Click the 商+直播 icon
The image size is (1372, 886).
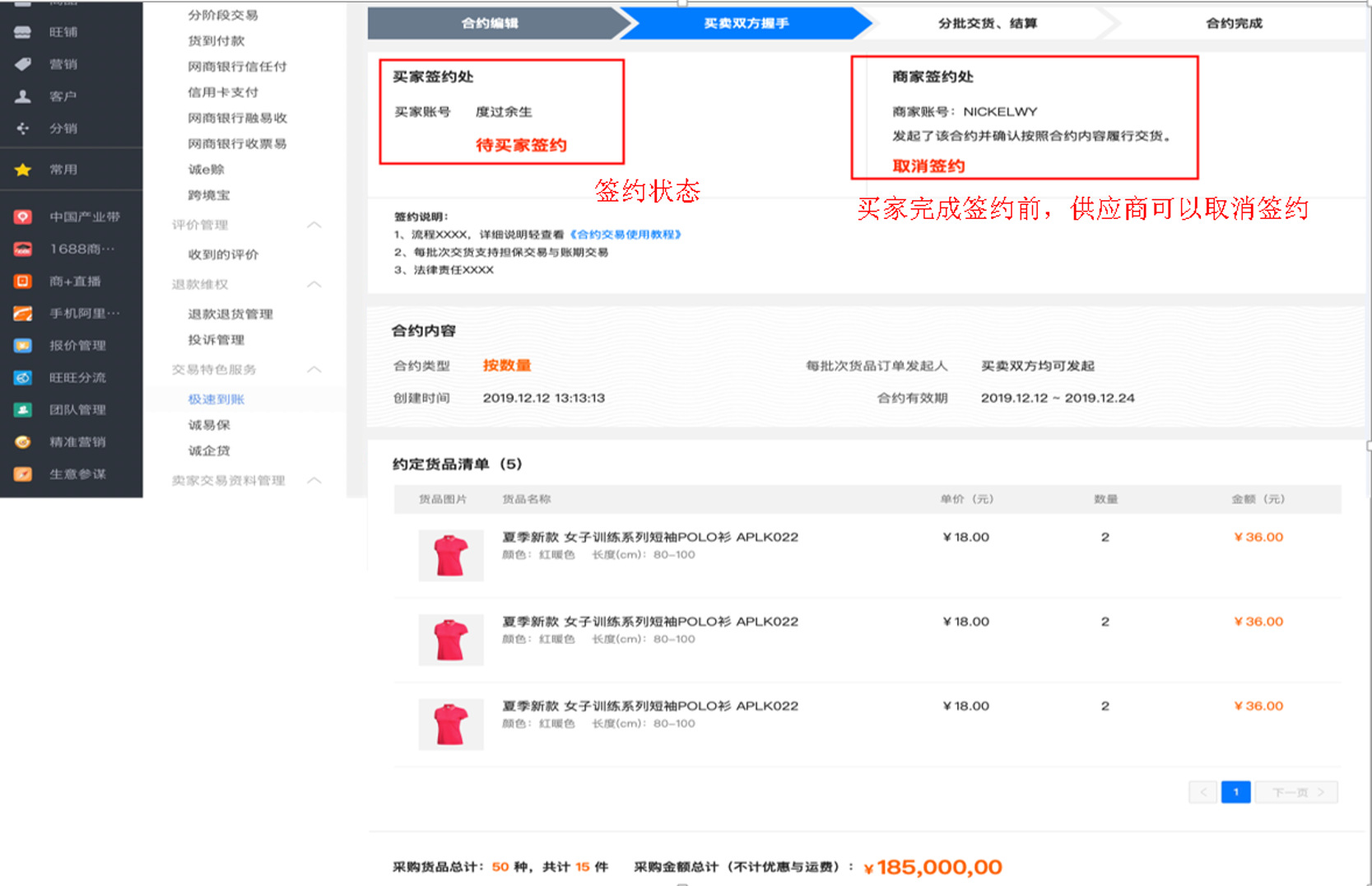pyautogui.click(x=23, y=282)
